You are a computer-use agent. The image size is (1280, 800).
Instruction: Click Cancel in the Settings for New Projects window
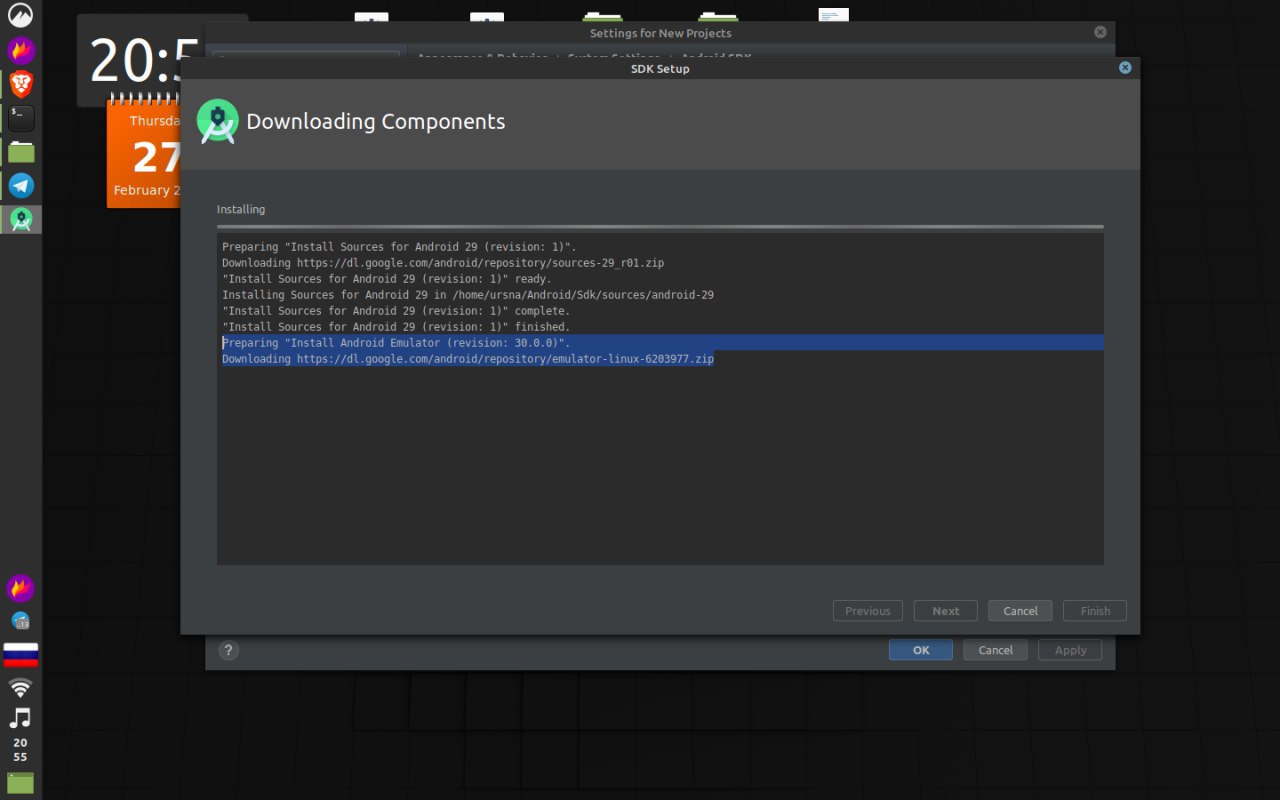coord(995,650)
